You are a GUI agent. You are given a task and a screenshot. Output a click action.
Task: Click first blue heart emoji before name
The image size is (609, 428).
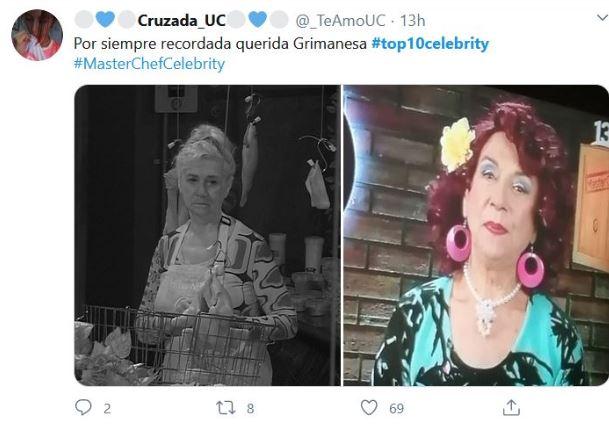[105, 19]
